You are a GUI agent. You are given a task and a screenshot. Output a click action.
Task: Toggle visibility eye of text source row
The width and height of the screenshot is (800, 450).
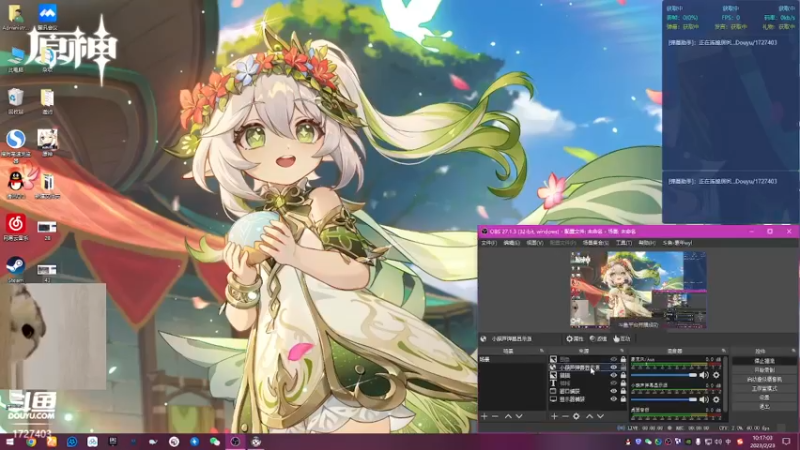pyautogui.click(x=614, y=383)
